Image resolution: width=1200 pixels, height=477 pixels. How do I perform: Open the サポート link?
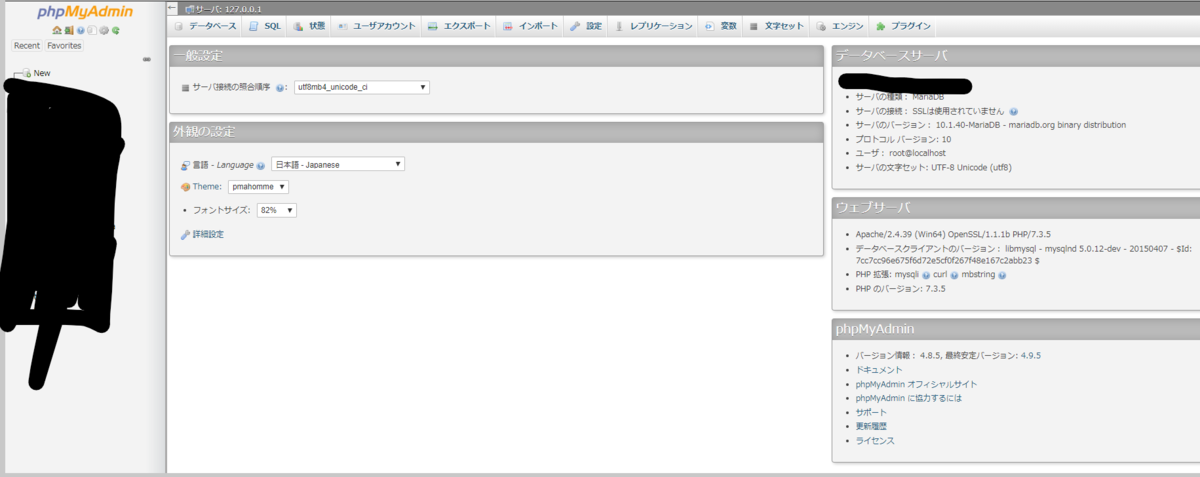point(871,412)
